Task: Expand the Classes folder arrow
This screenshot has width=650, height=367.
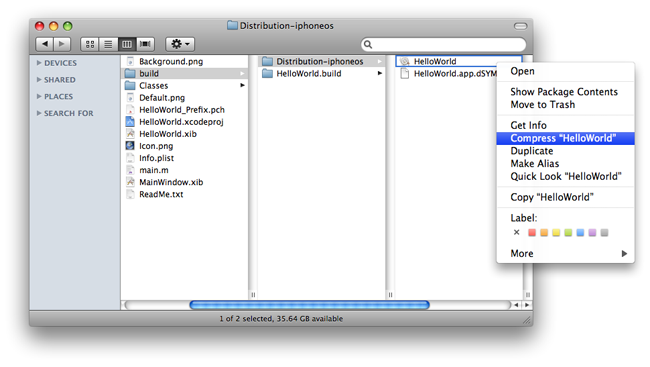Action: point(243,85)
